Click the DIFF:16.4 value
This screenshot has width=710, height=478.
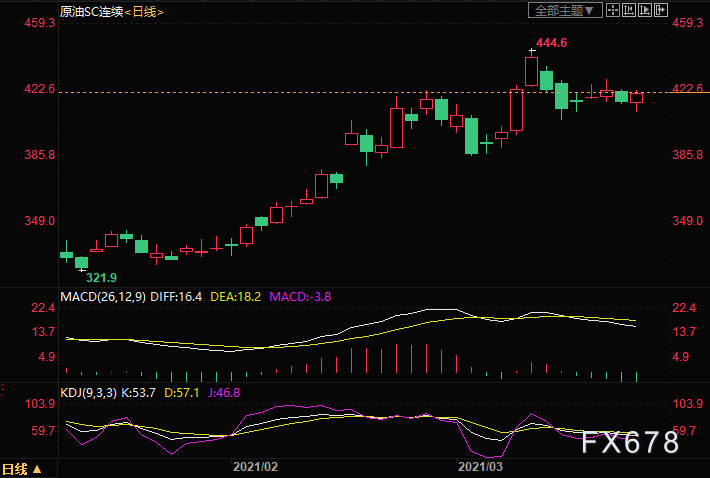[x=176, y=297]
